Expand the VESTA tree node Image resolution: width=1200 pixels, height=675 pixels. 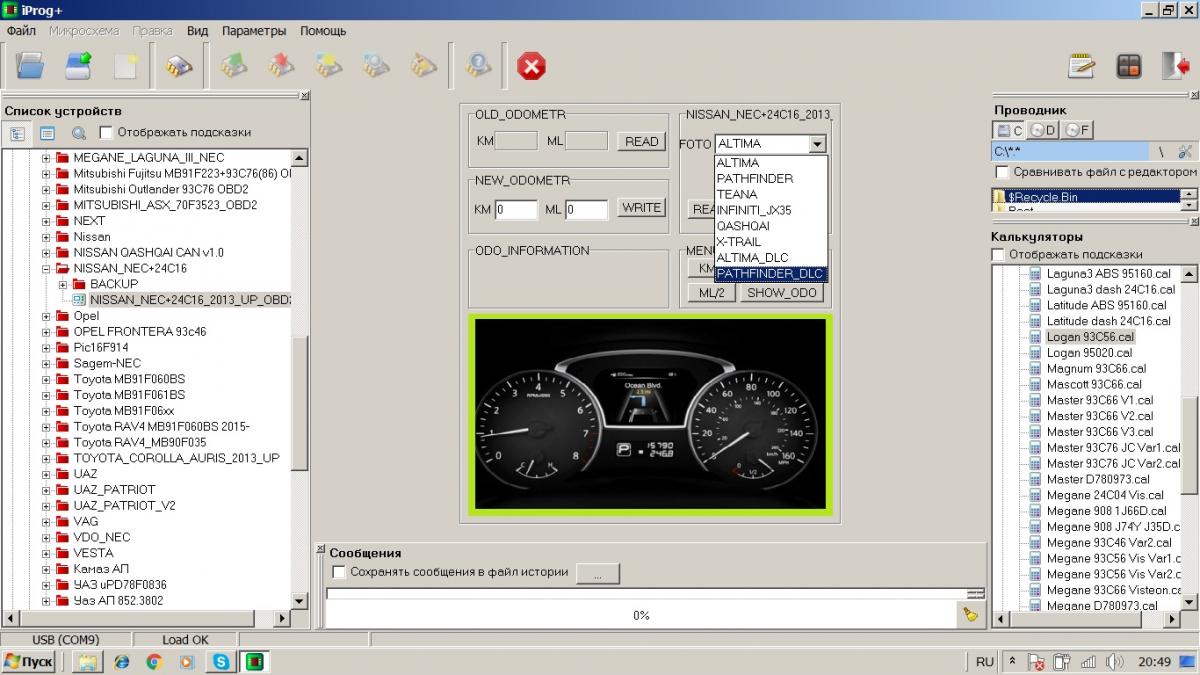[x=46, y=553]
